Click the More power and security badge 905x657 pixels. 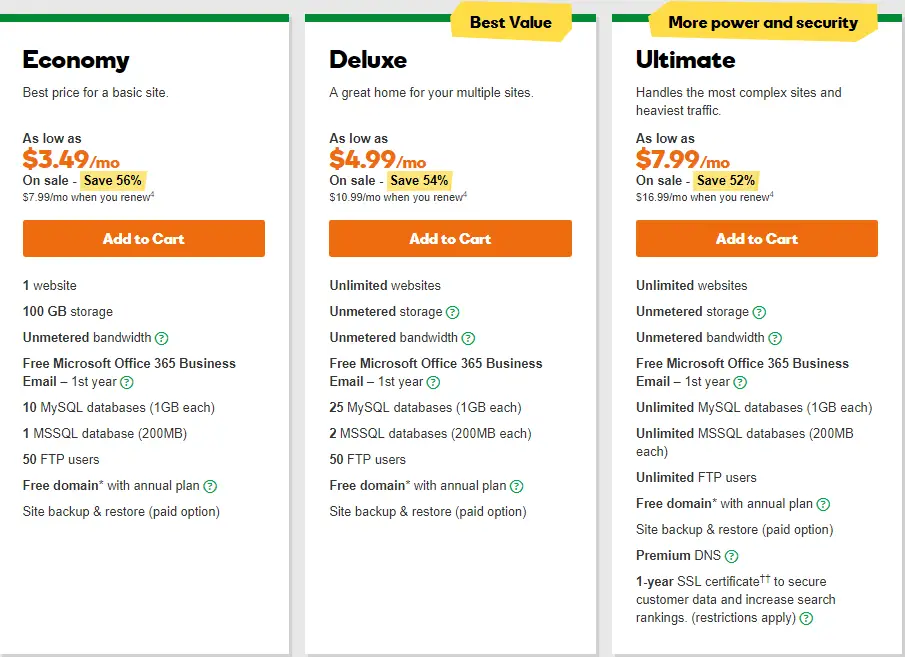tap(763, 23)
